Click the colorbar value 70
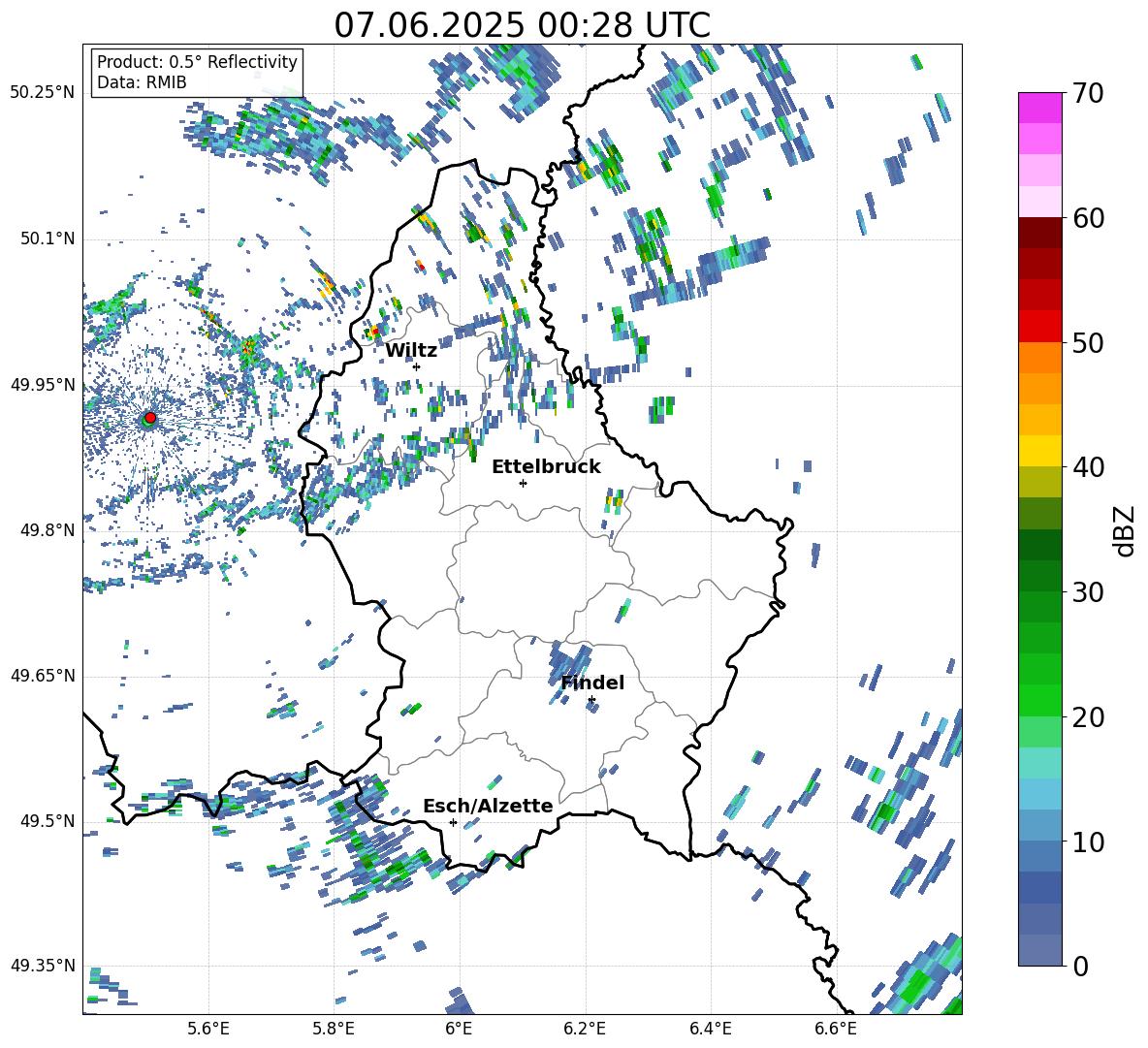 (x=1088, y=93)
